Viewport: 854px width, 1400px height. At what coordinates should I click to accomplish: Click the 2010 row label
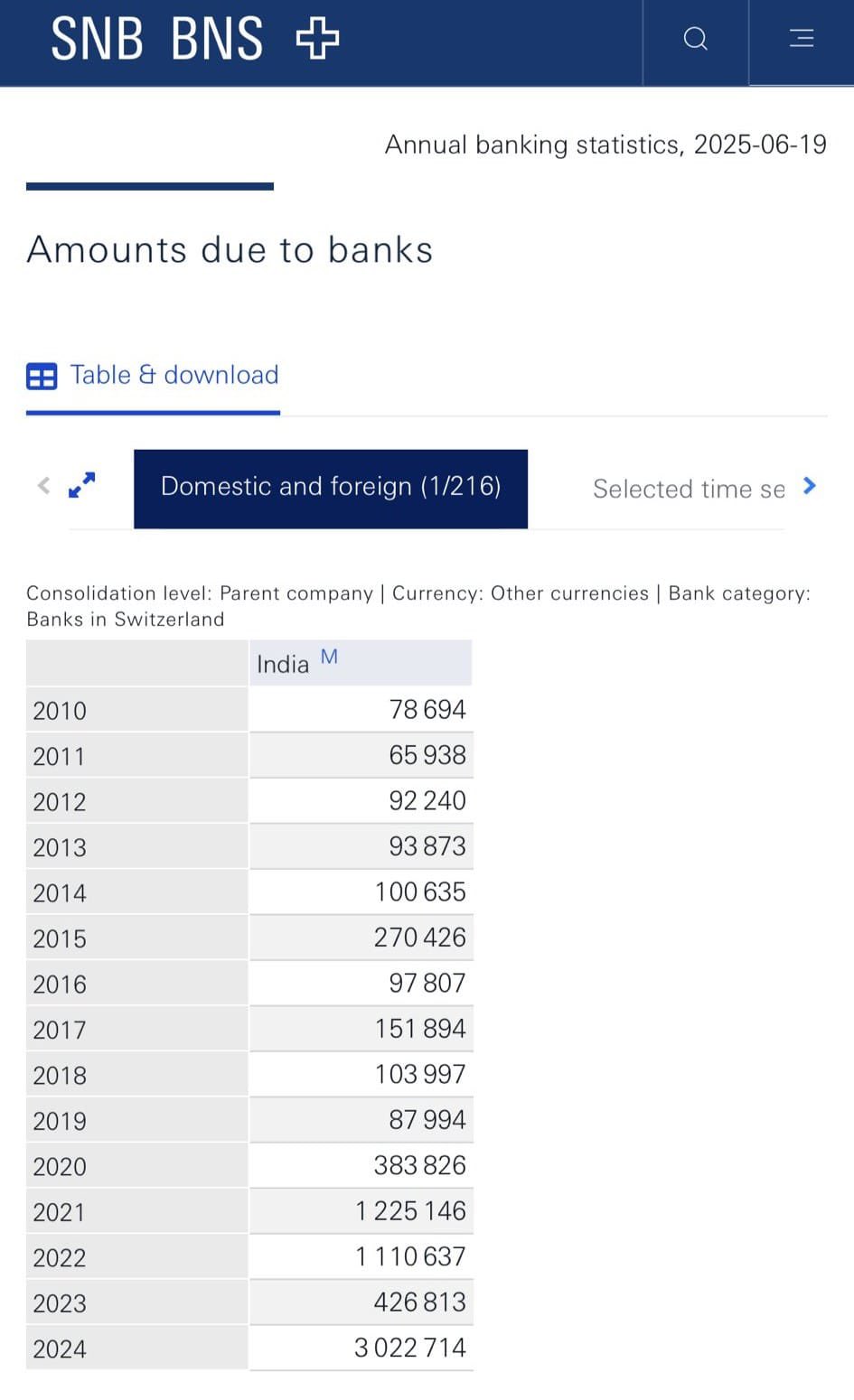click(x=60, y=711)
